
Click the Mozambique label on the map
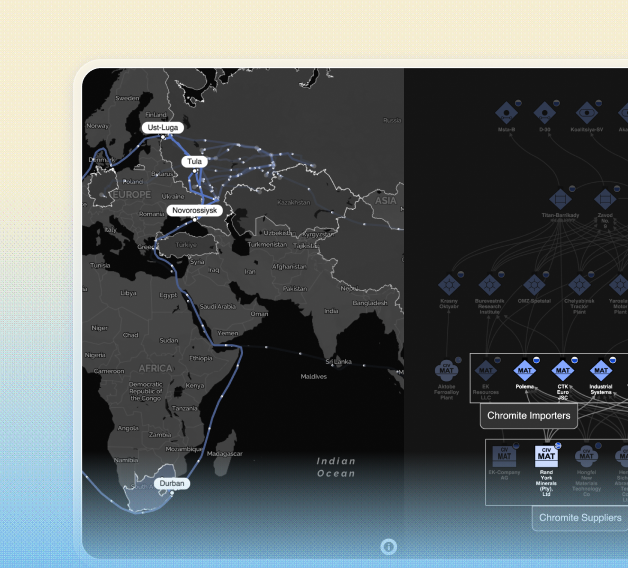tap(185, 449)
